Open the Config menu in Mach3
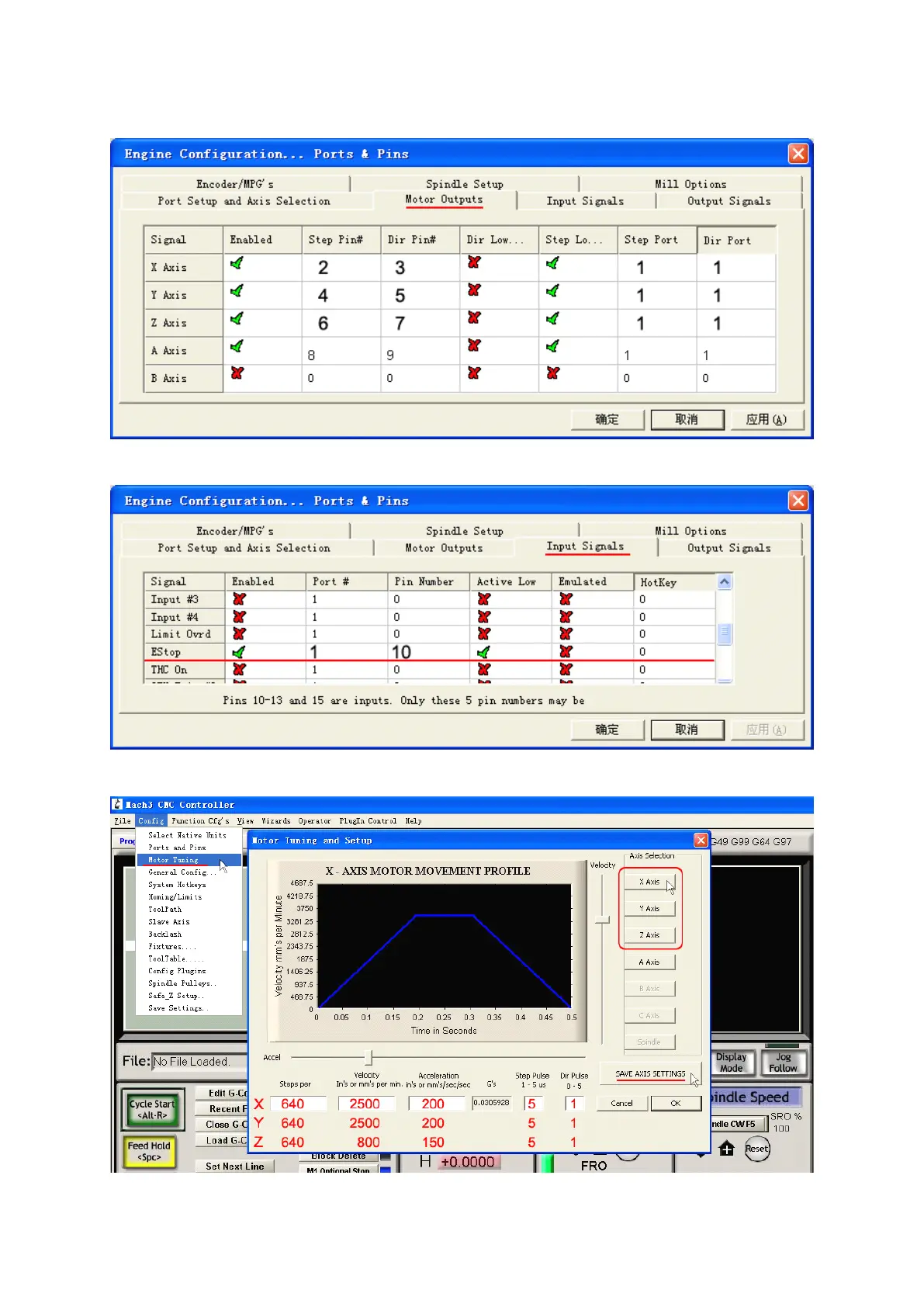The width and height of the screenshot is (924, 1307). click(x=151, y=820)
